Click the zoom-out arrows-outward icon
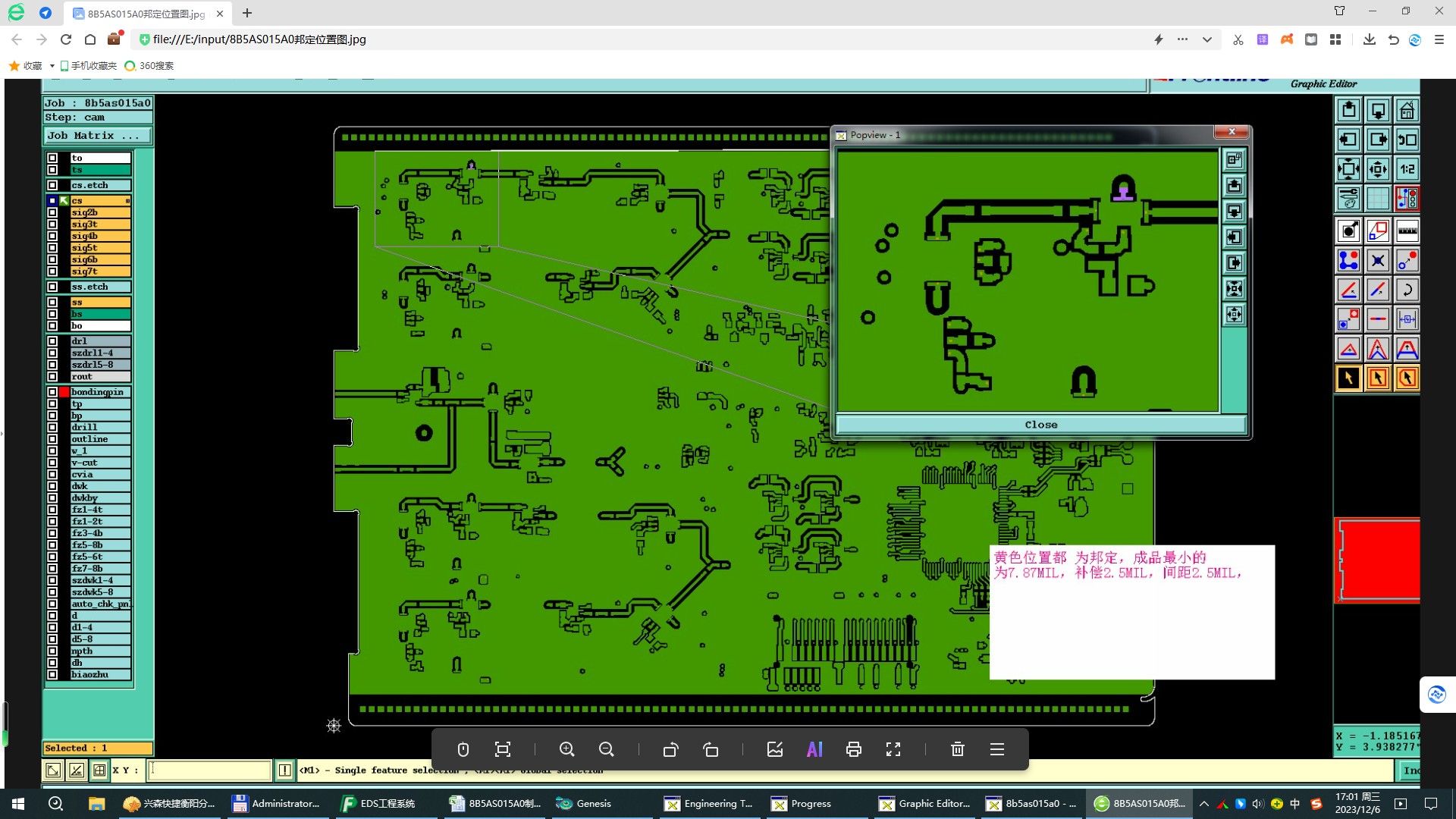The image size is (1456, 819). (1378, 169)
